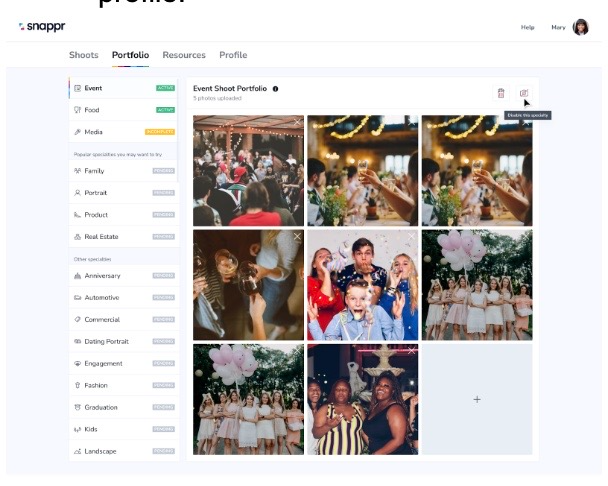Image resolution: width=608 pixels, height=486 pixels.
Task: Open the Real Estate specialty
Action: coord(124,237)
